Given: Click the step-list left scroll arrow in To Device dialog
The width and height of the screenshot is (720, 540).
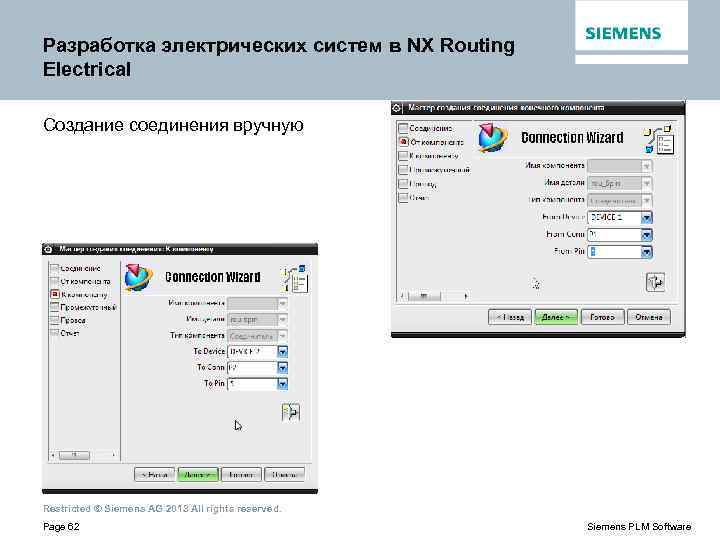Looking at the screenshot, I should (53, 455).
